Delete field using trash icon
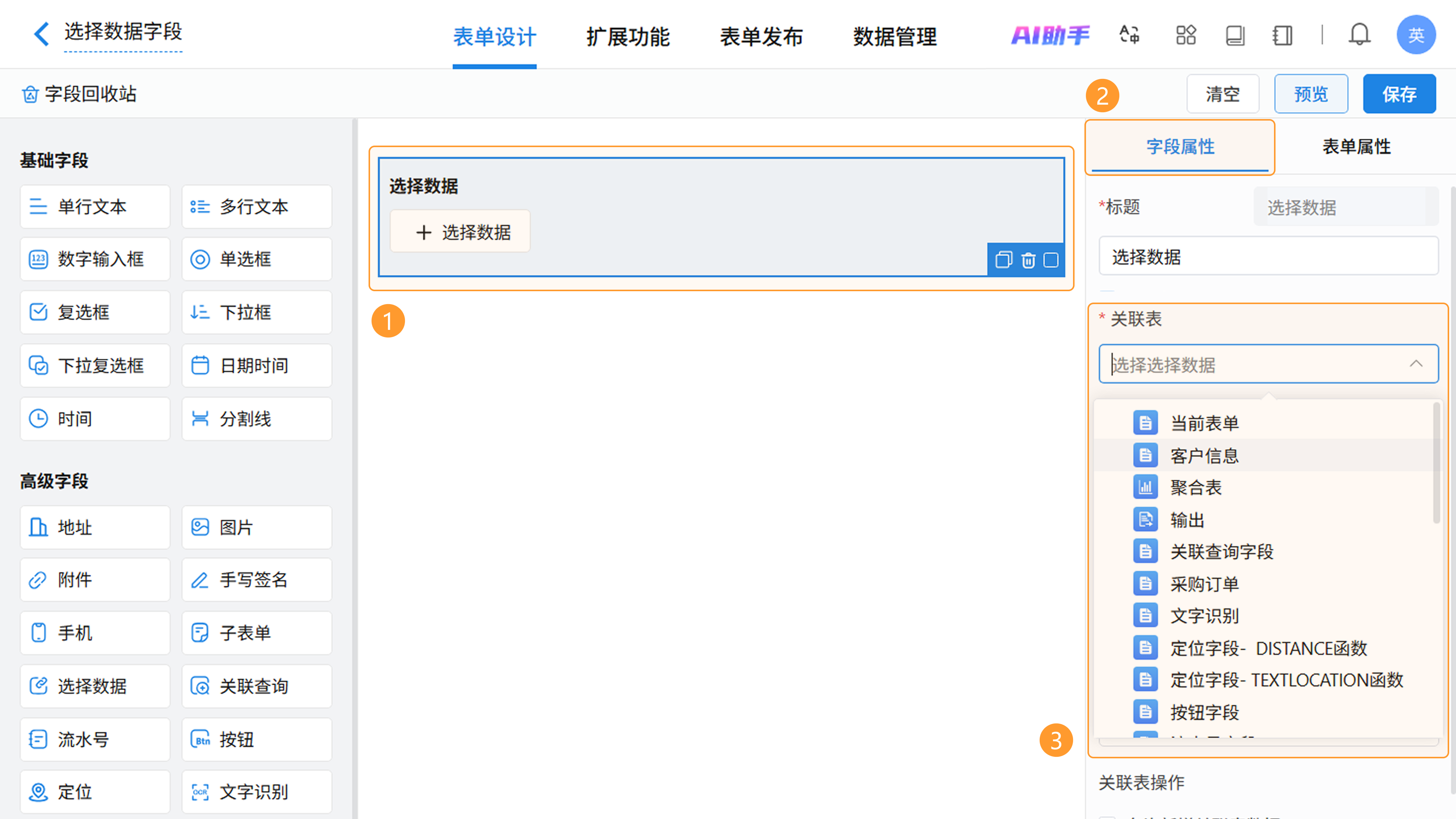 [x=1028, y=260]
